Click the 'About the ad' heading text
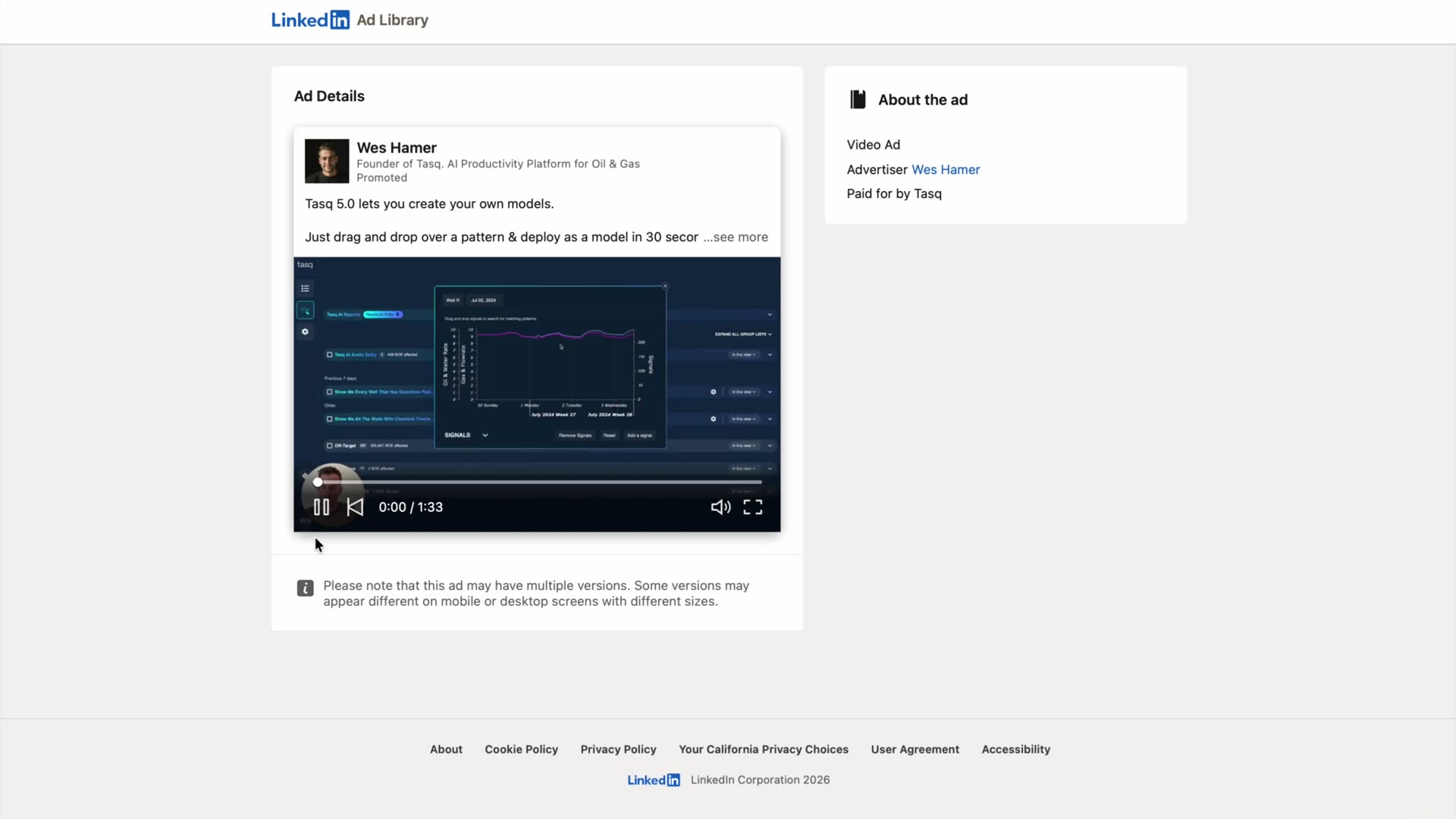1456x819 pixels. pos(923,99)
